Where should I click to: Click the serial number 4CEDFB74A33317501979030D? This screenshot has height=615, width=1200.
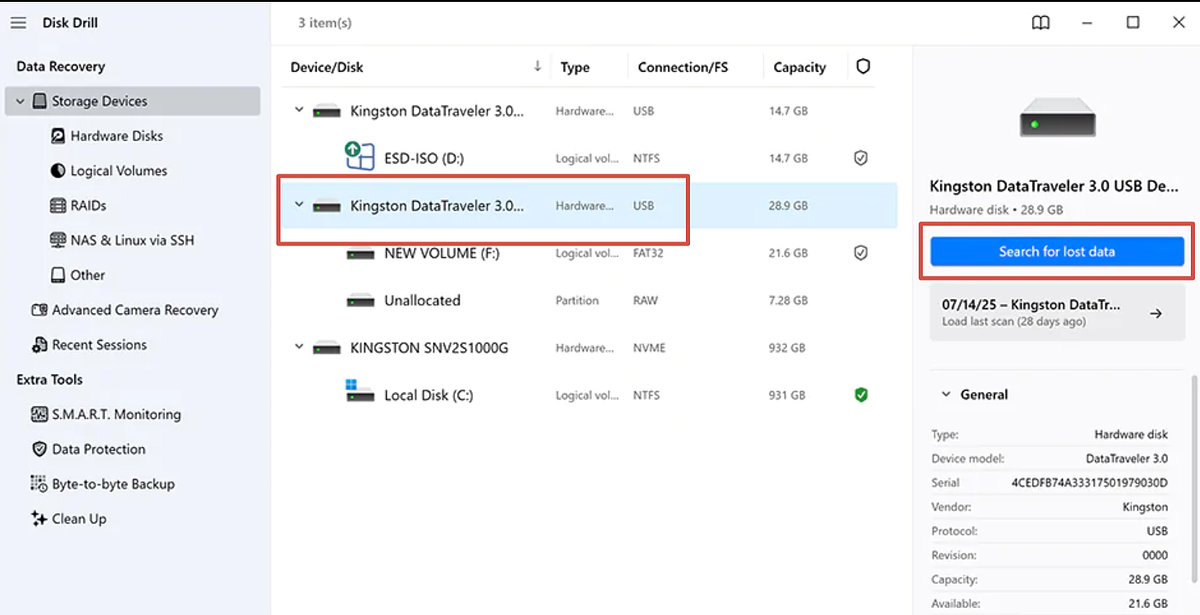pos(1089,483)
